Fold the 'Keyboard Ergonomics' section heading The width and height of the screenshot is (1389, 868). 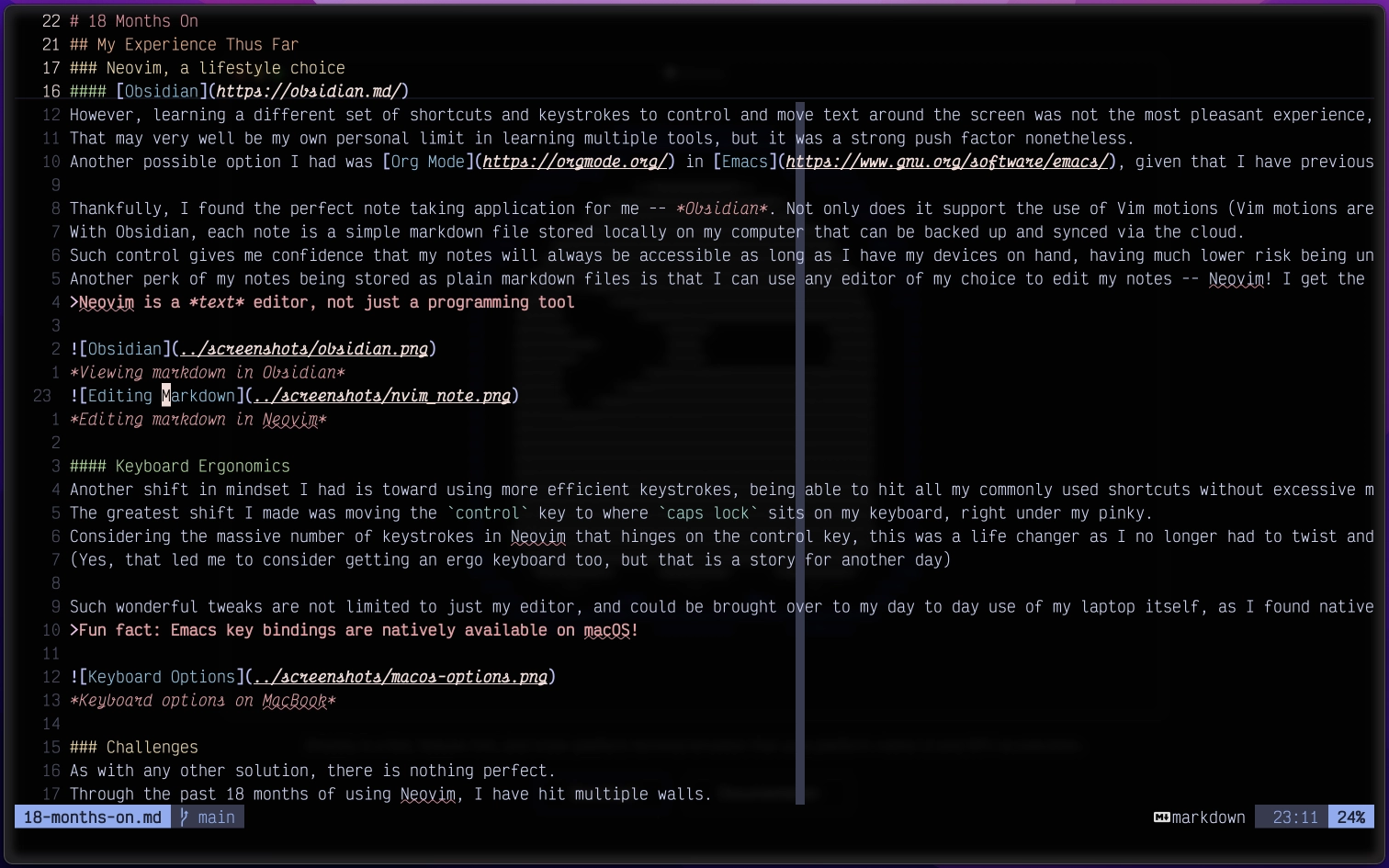pyautogui.click(x=180, y=466)
